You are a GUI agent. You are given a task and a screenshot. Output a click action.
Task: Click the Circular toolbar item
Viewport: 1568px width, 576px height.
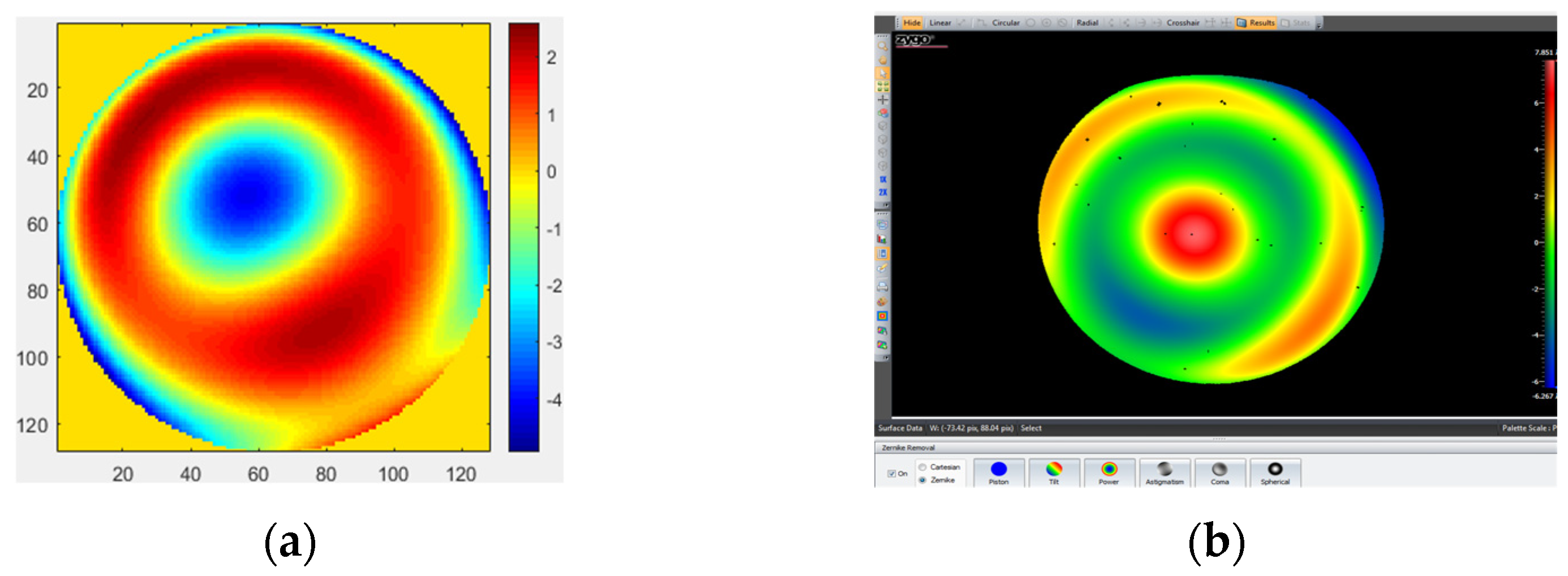[1006, 23]
